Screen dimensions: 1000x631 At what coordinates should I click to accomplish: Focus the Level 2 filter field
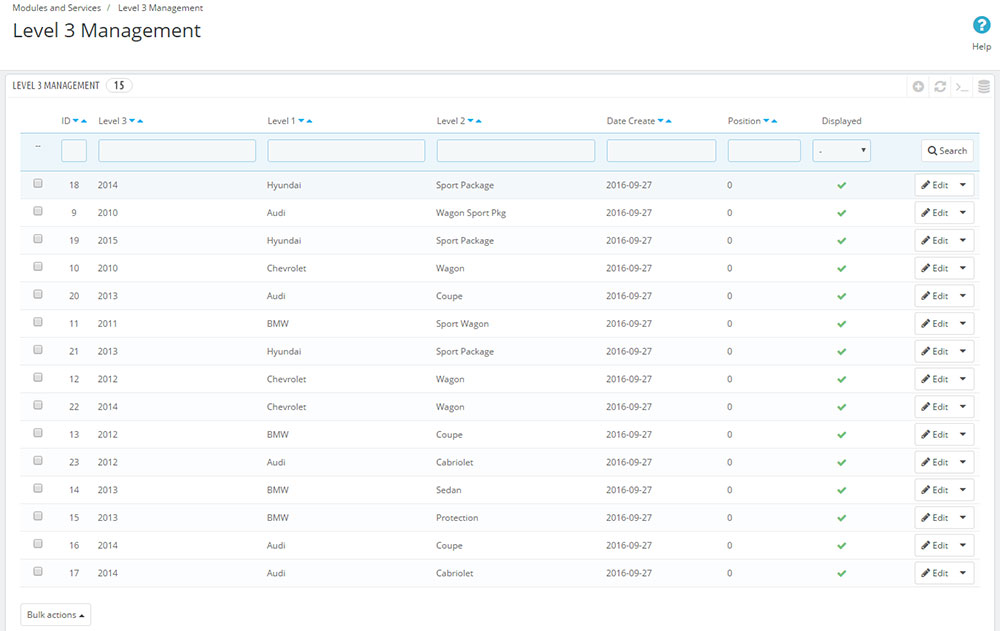(x=516, y=151)
